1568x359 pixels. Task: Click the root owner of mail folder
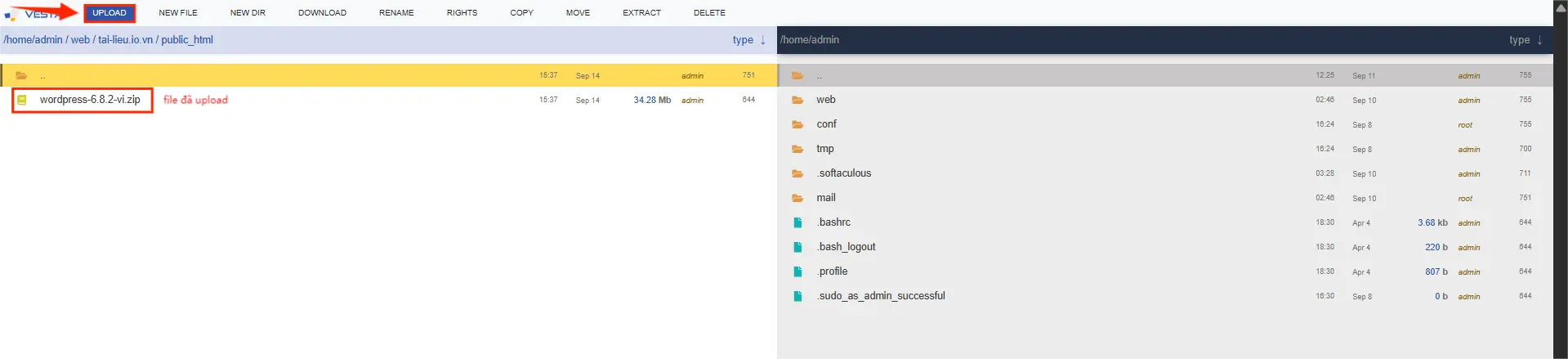1465,199
